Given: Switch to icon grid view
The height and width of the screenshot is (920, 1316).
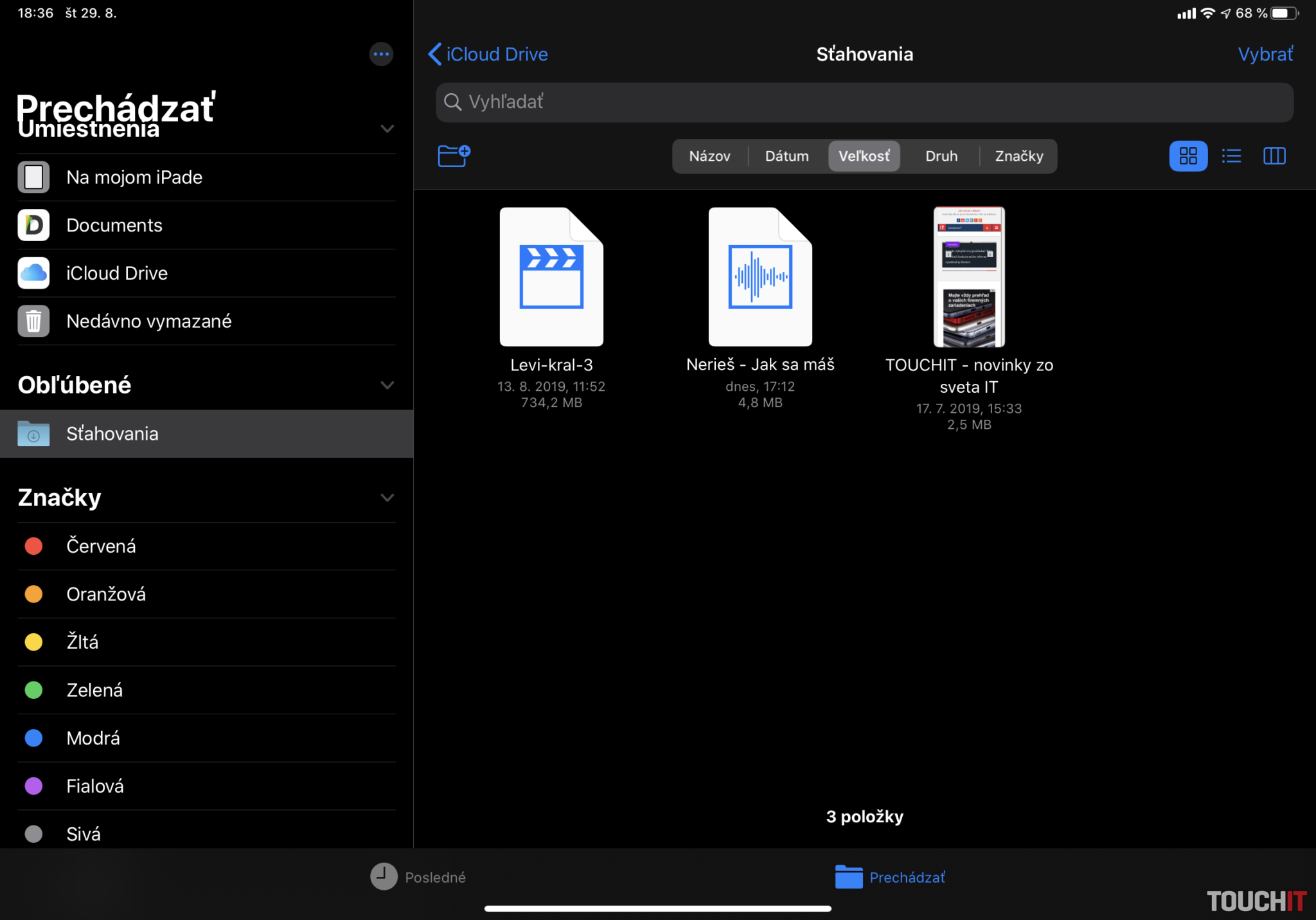Looking at the screenshot, I should point(1188,156).
